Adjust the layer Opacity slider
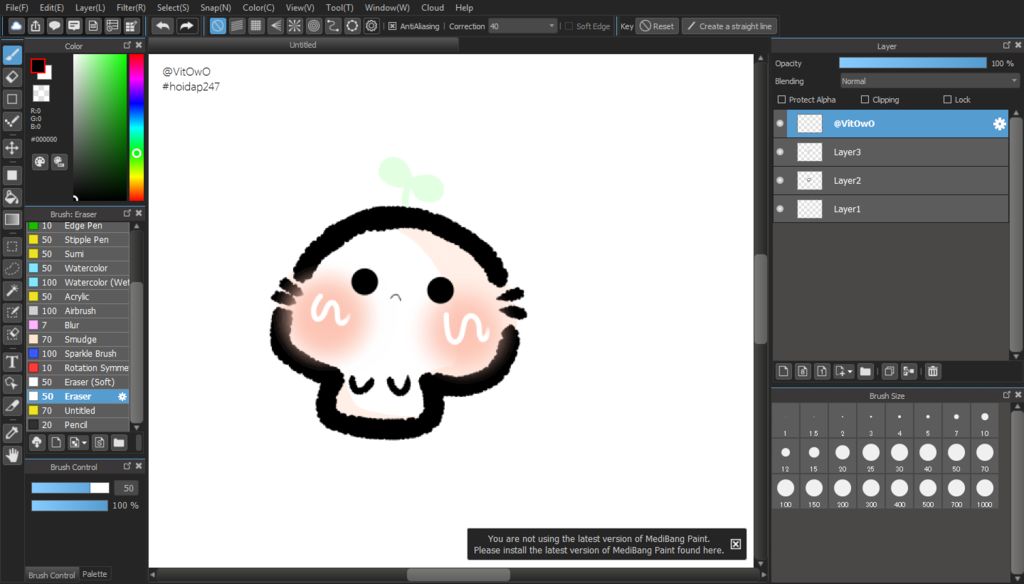Image resolution: width=1024 pixels, height=584 pixels. pyautogui.click(x=912, y=63)
